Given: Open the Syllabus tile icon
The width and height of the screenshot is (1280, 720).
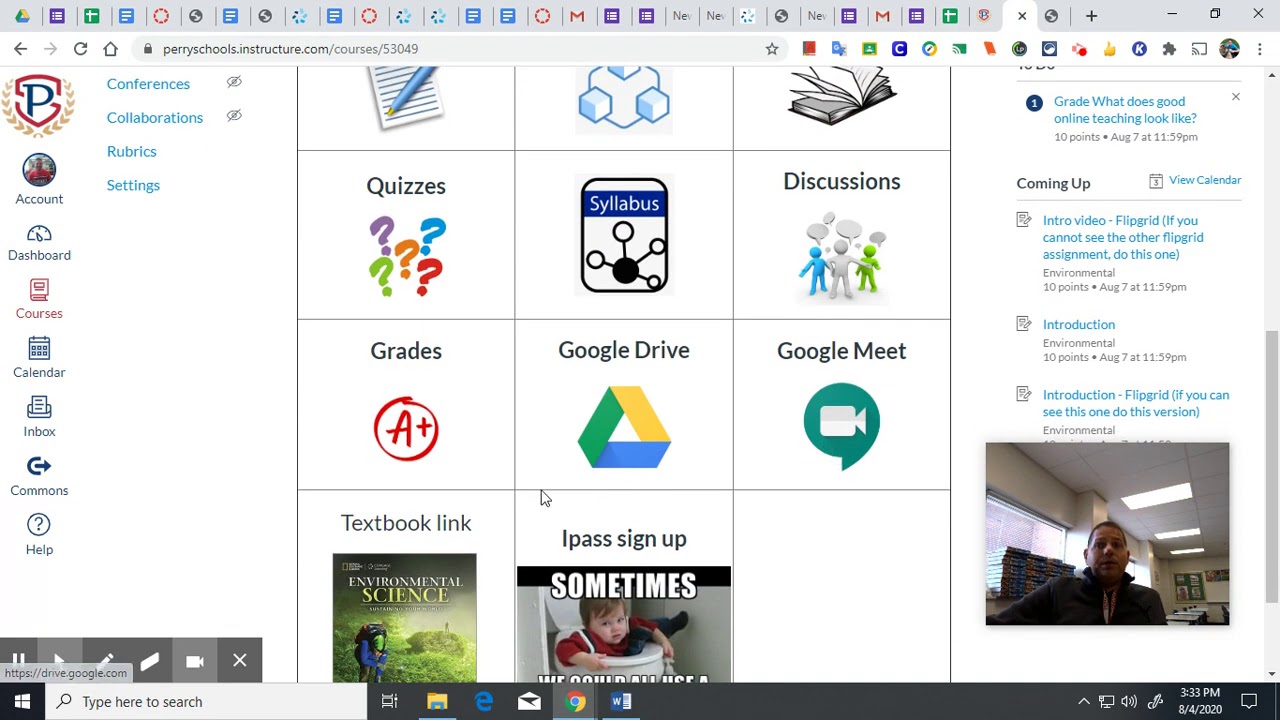Looking at the screenshot, I should (x=624, y=235).
